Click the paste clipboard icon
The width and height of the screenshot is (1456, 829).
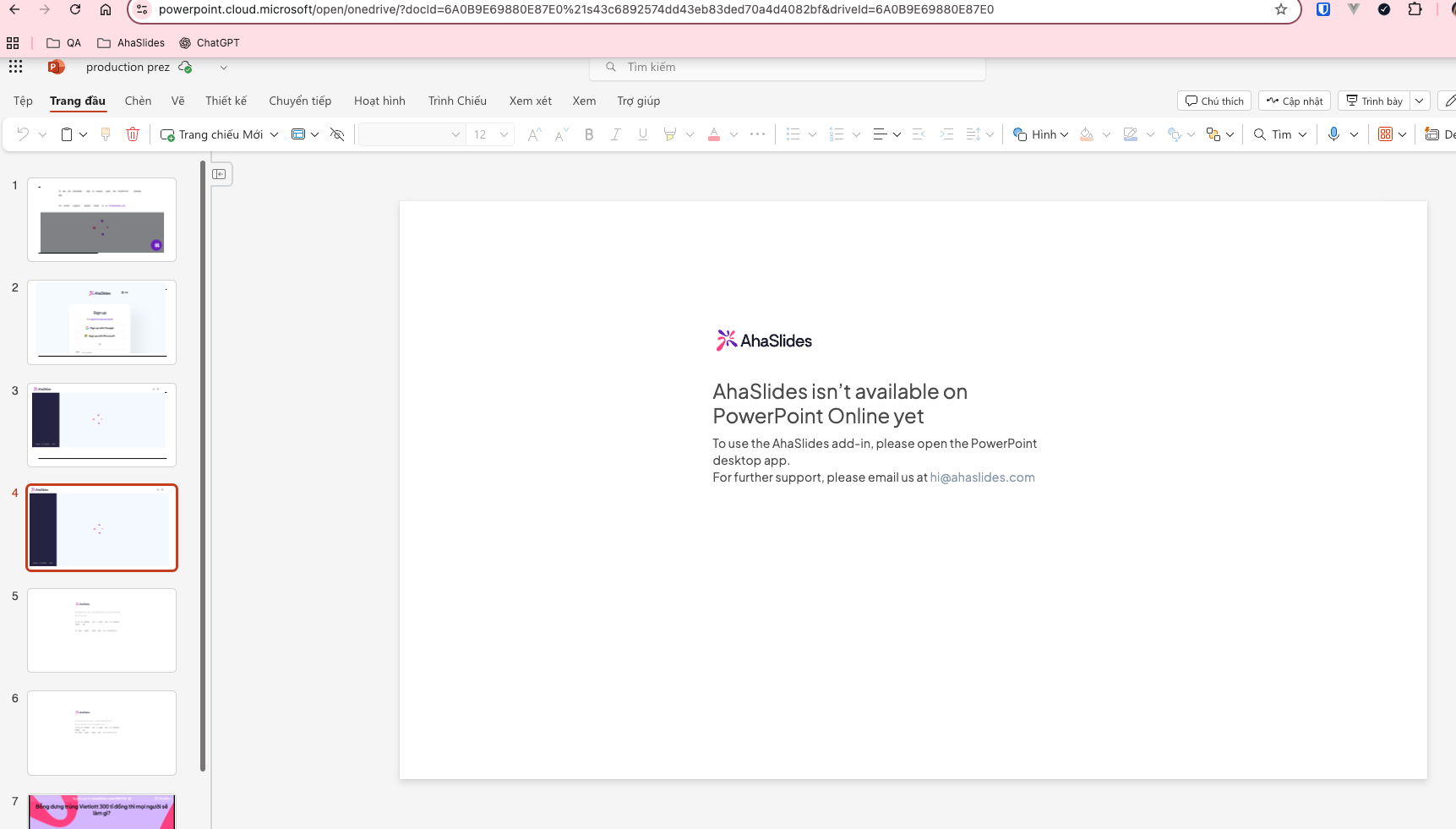point(67,134)
